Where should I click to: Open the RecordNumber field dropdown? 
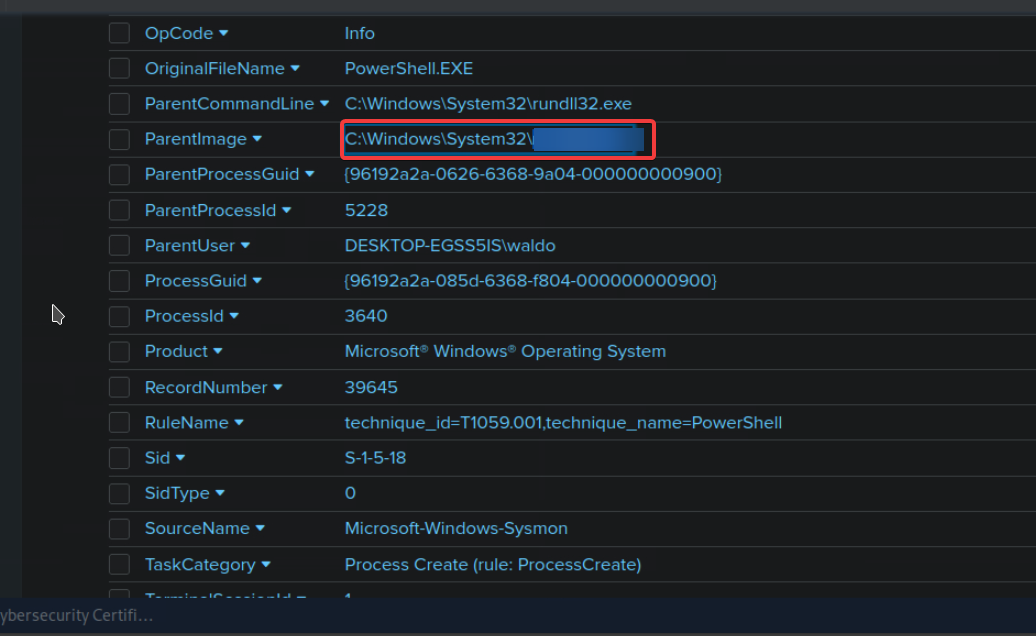click(x=278, y=387)
